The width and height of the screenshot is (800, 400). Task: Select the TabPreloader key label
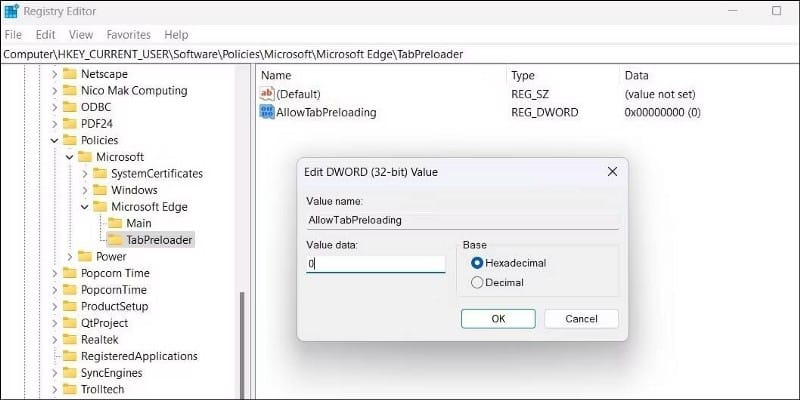click(x=159, y=240)
